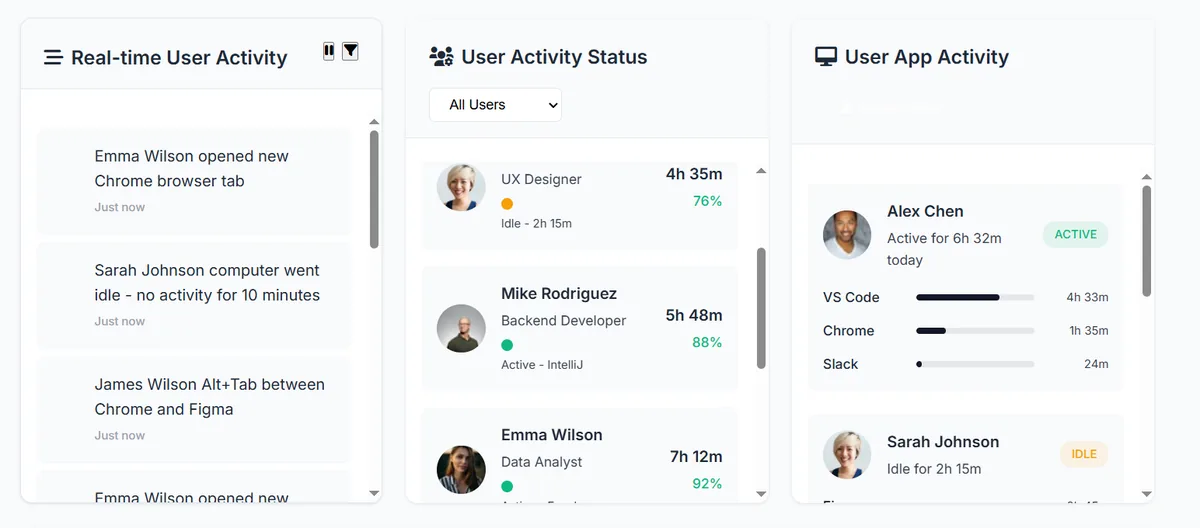This screenshot has height=528, width=1200.
Task: Click the 'User Activity Status' heading
Action: click(554, 57)
